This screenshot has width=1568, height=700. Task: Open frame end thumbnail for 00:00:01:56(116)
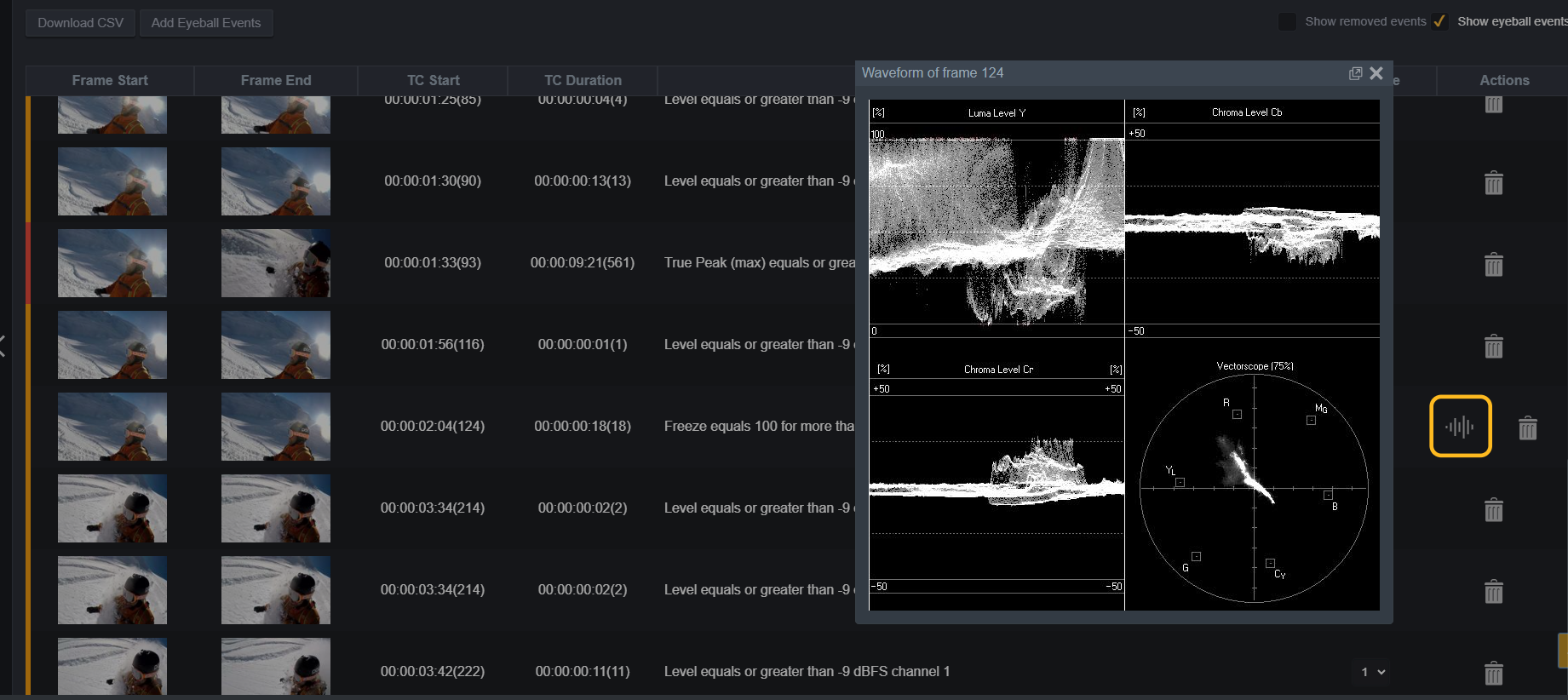(276, 345)
